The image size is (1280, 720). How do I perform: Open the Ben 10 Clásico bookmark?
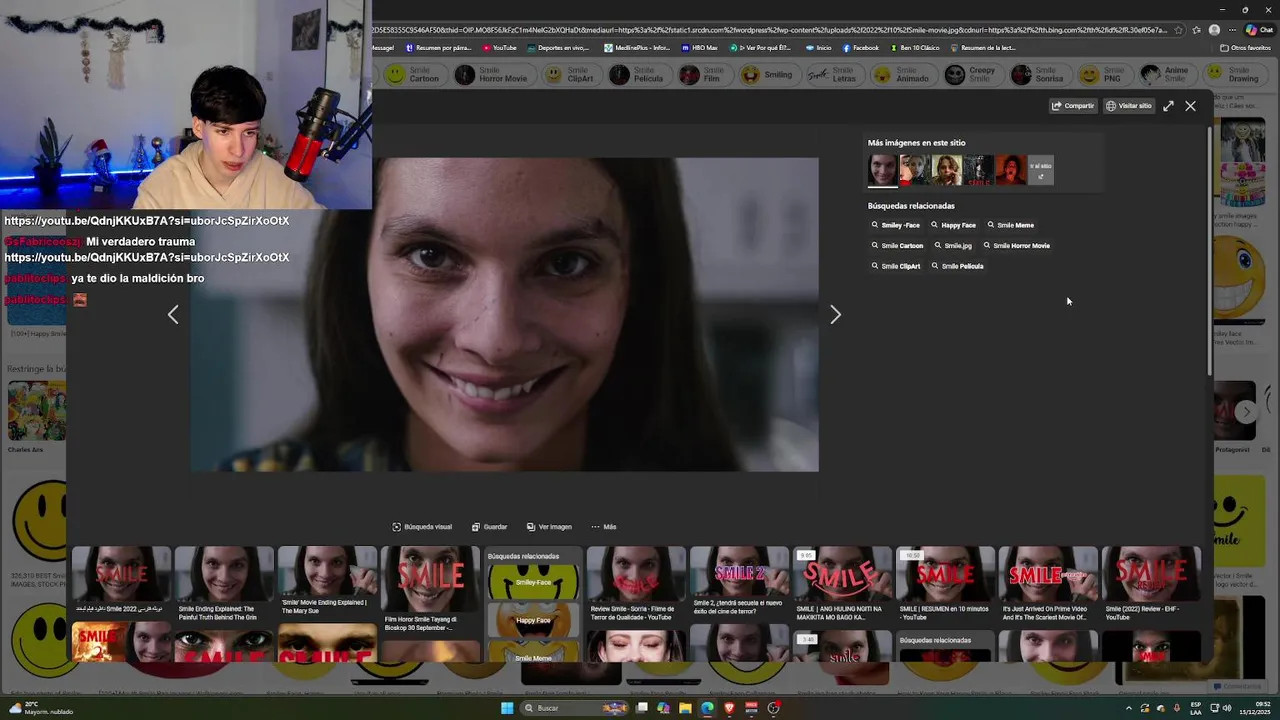(914, 48)
